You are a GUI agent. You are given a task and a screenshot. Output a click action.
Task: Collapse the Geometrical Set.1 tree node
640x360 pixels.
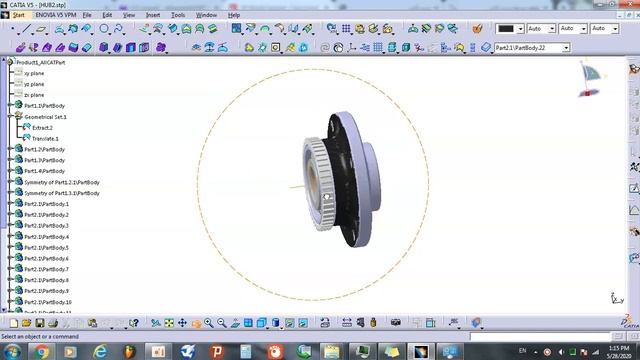[10, 116]
